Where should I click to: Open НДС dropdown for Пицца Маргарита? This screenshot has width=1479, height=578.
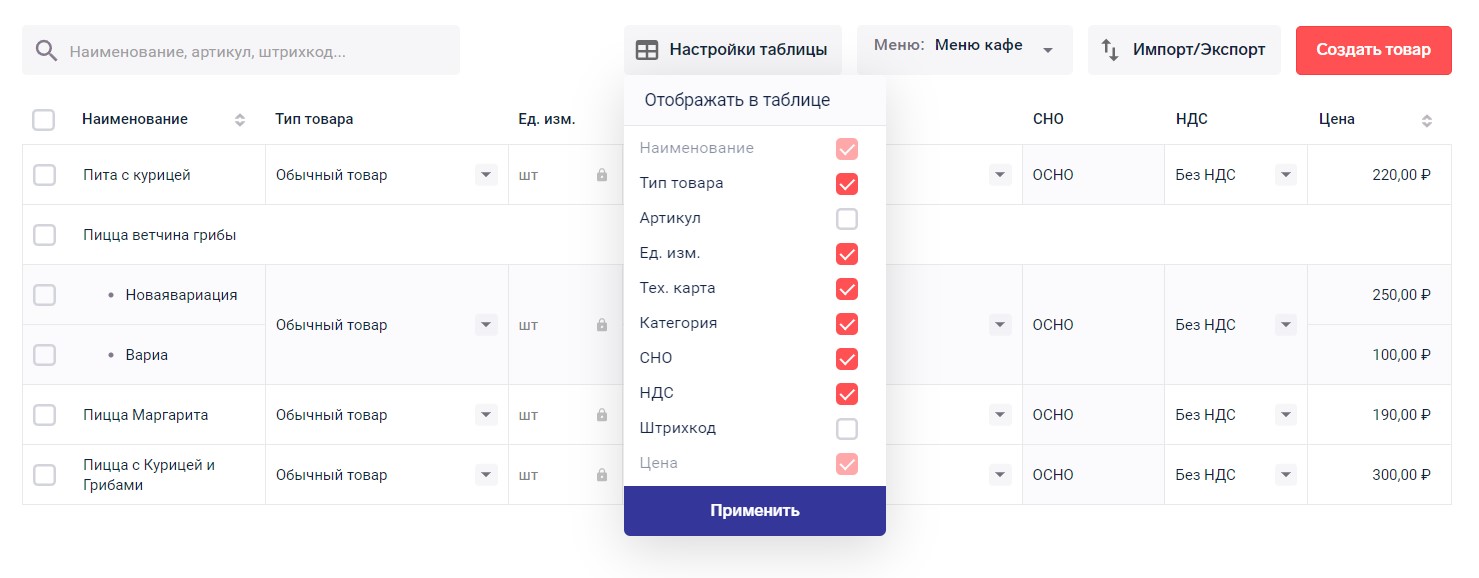[1286, 415]
